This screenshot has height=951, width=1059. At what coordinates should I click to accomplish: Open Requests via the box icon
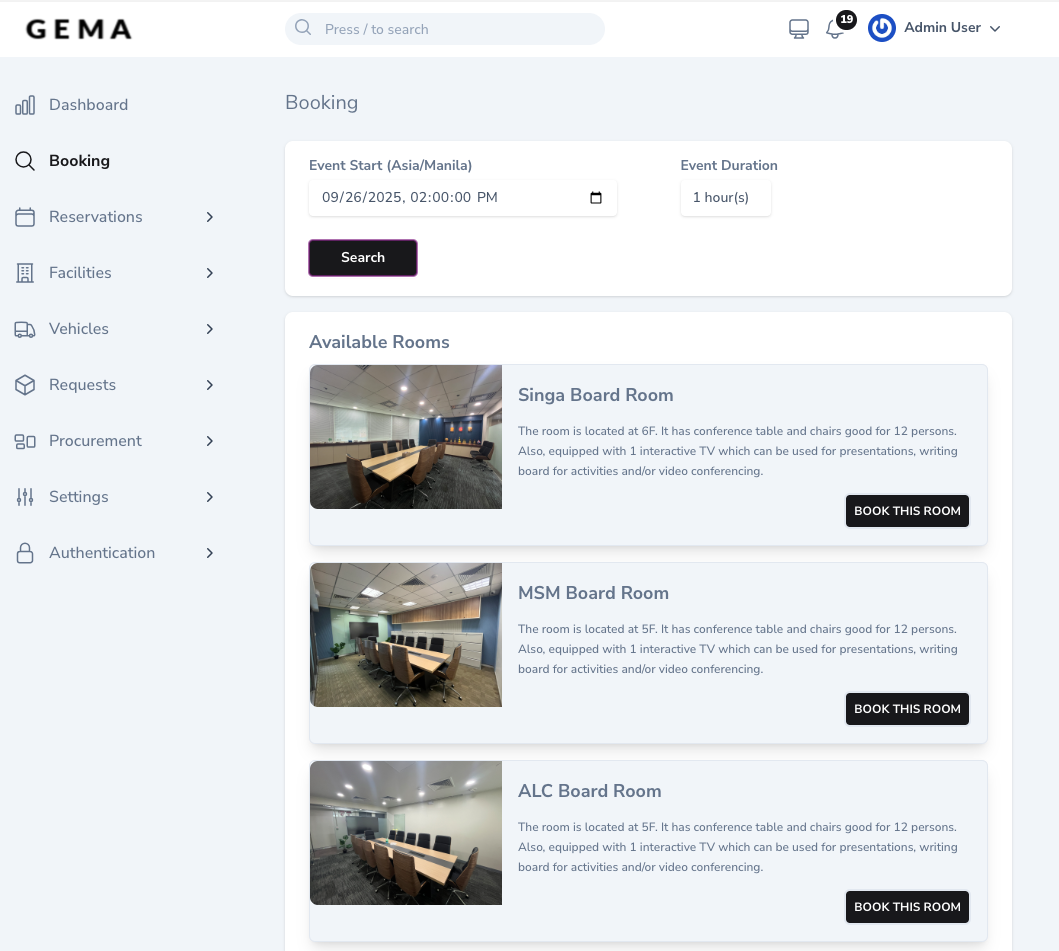click(24, 385)
